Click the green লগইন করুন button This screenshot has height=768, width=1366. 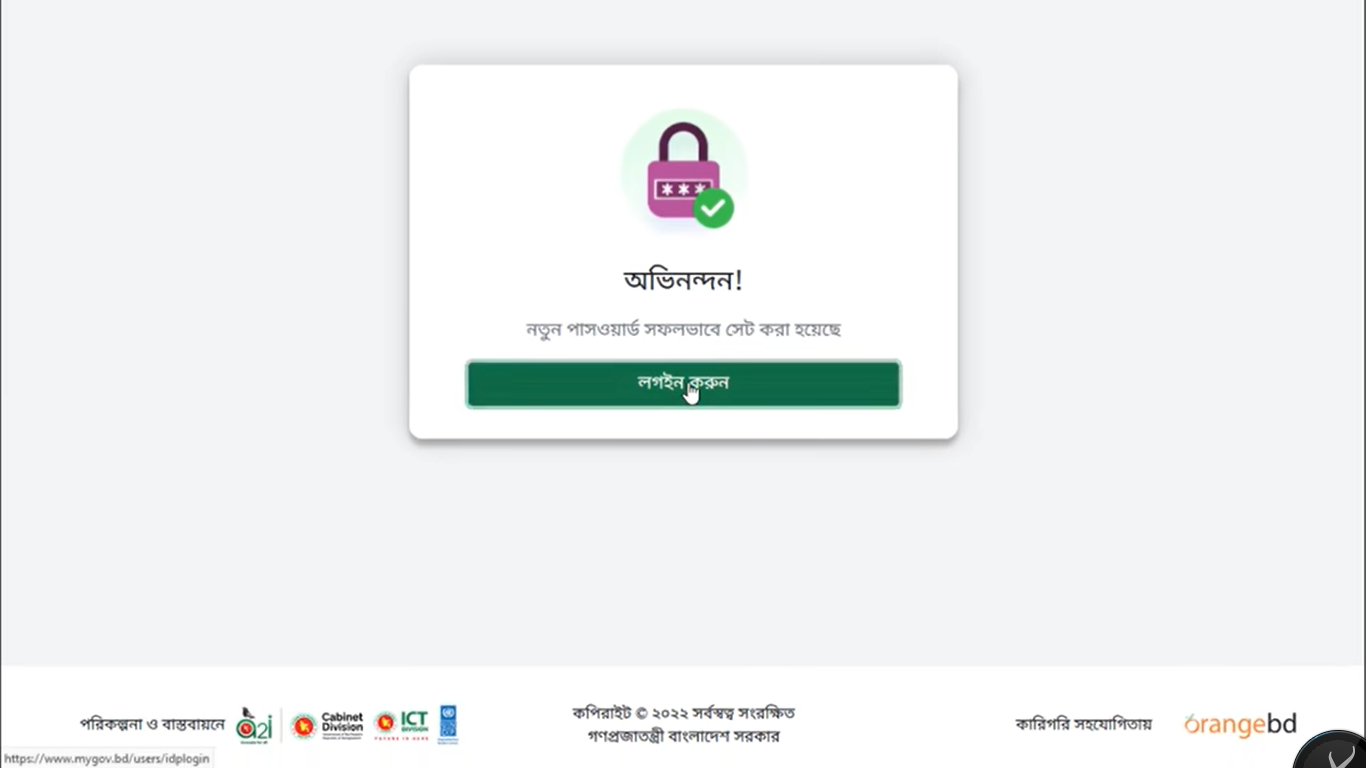(x=683, y=384)
